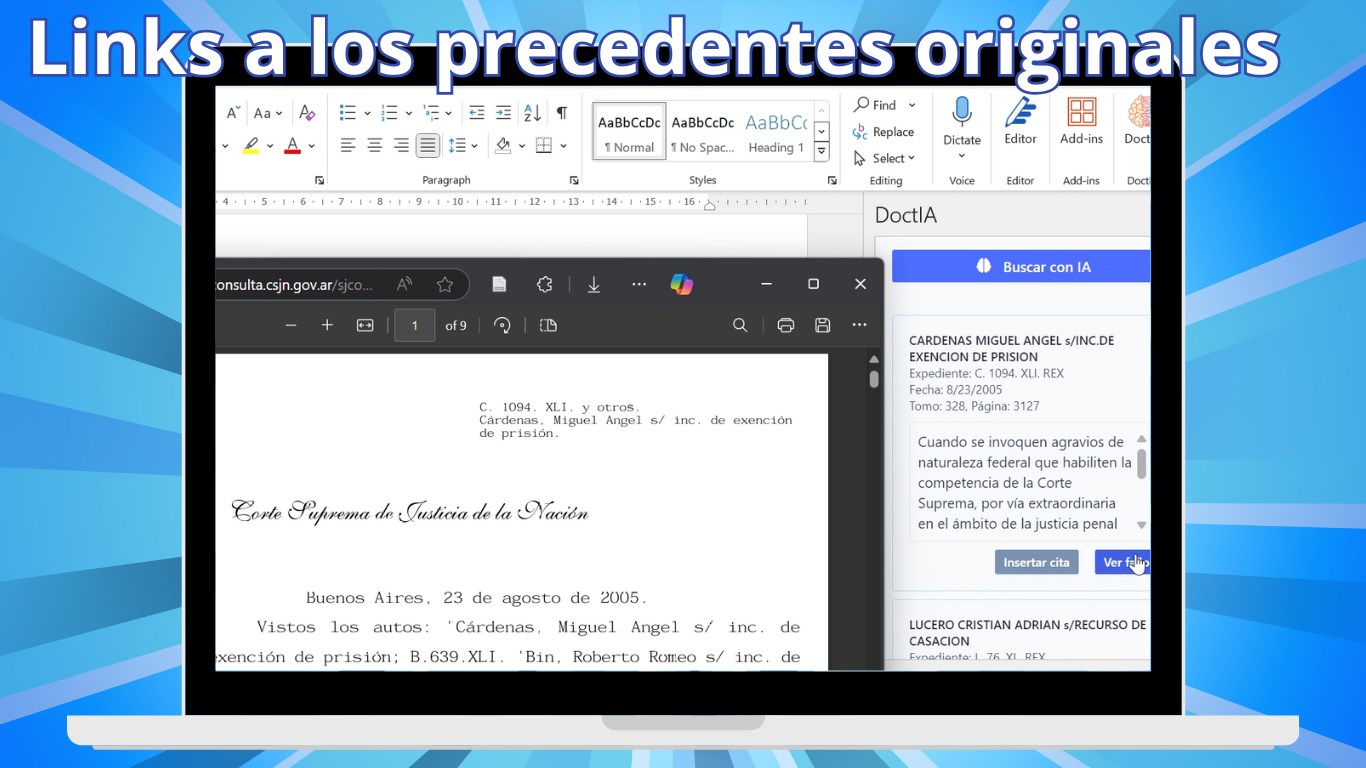1366x768 pixels.
Task: Click the Buscar con IA button
Action: 1021,267
